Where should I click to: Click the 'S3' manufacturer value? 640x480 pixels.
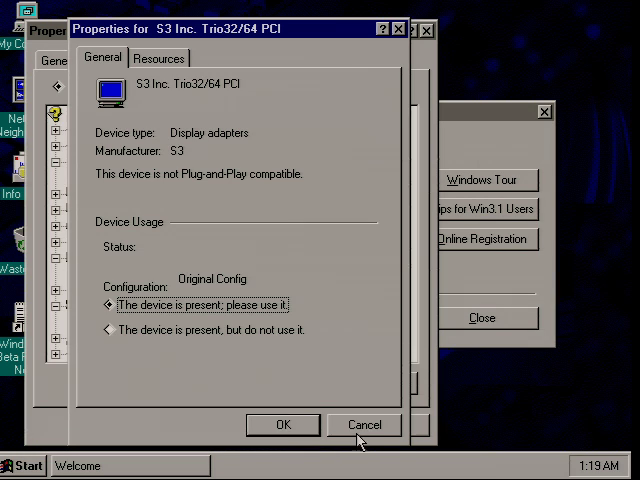tap(177, 151)
